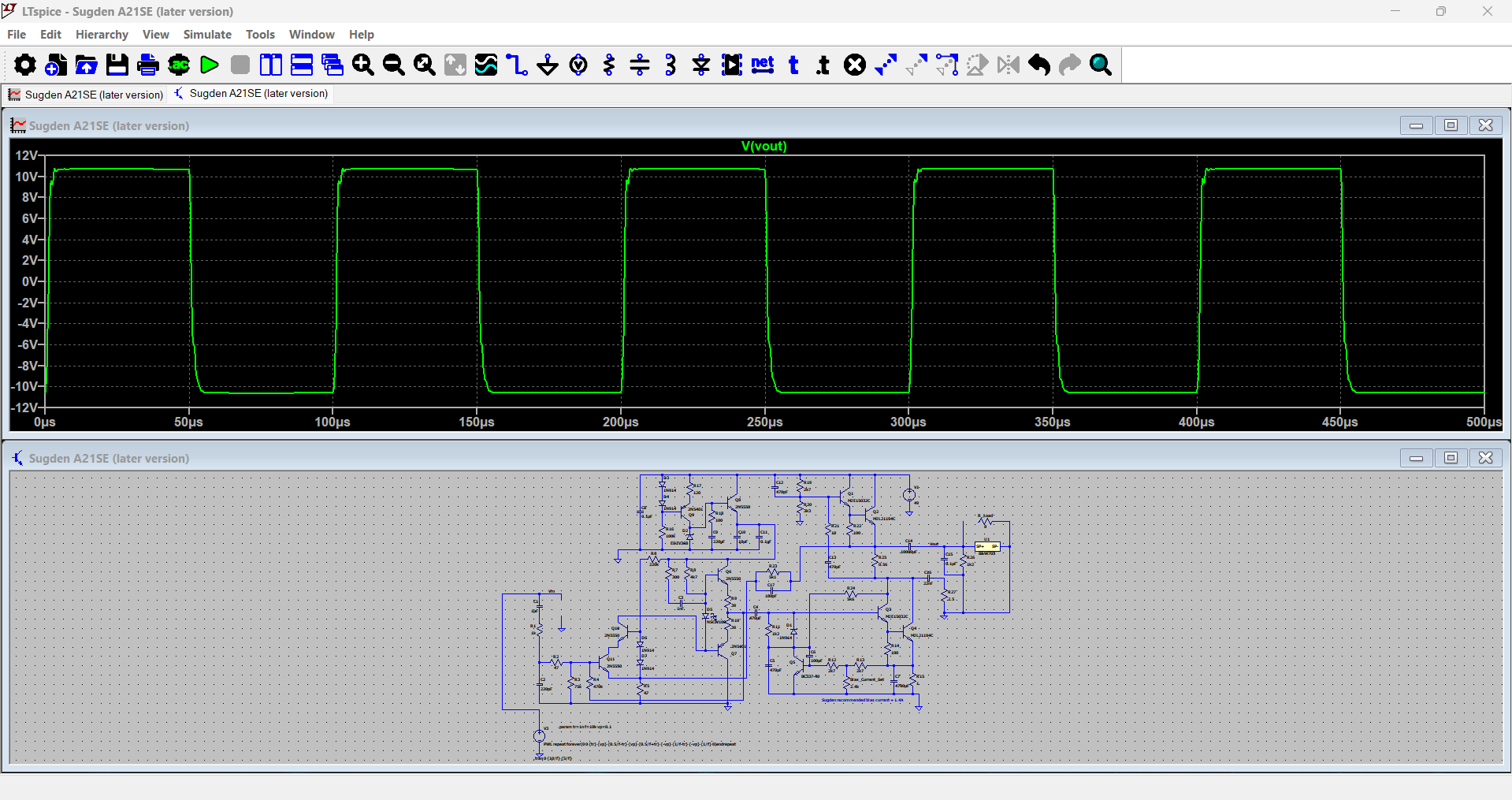Viewport: 1512px width, 800px height.
Task: Select the capacitor component tool
Action: tap(640, 65)
